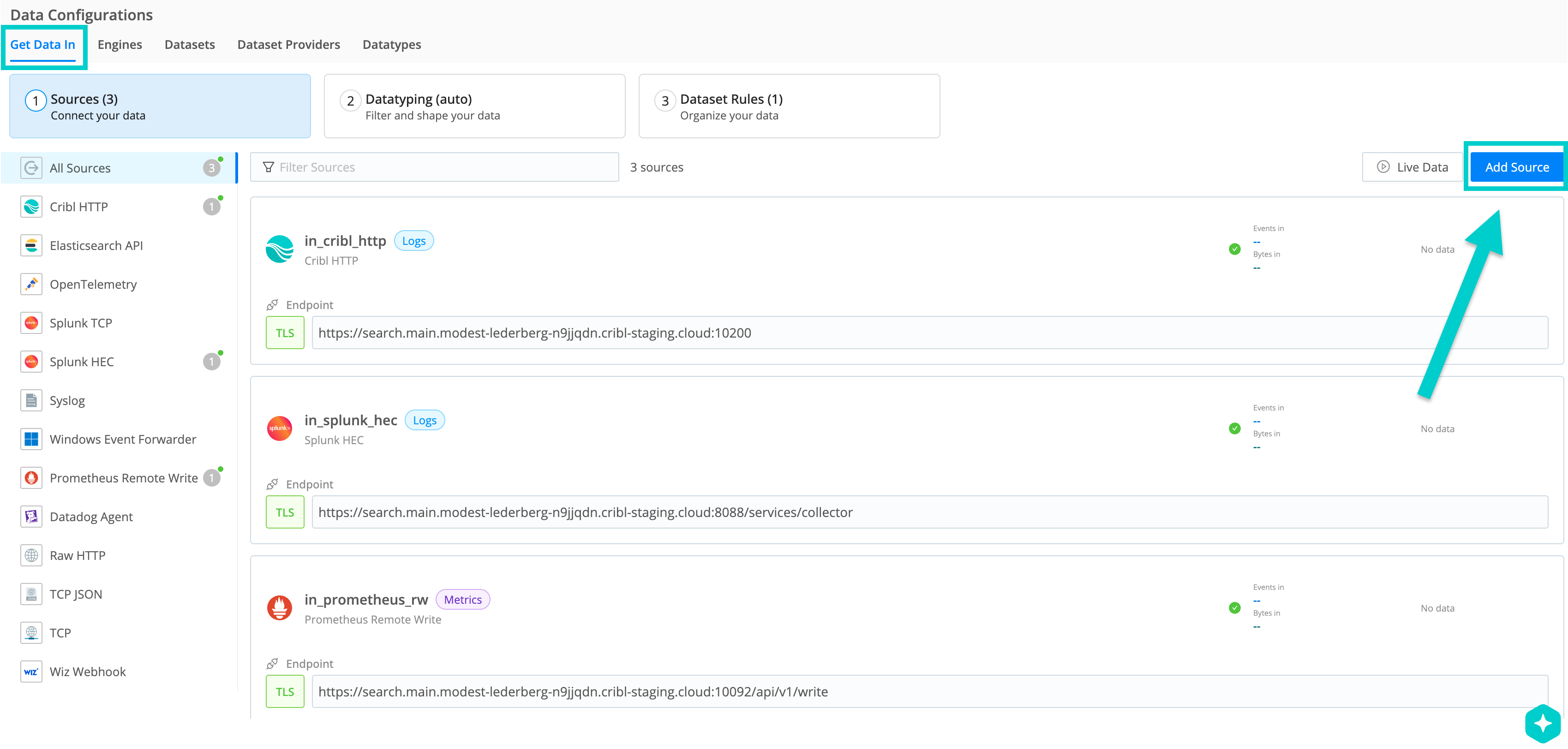The width and height of the screenshot is (1568, 749).
Task: Select step 1 Sources (3)
Action: click(160, 107)
